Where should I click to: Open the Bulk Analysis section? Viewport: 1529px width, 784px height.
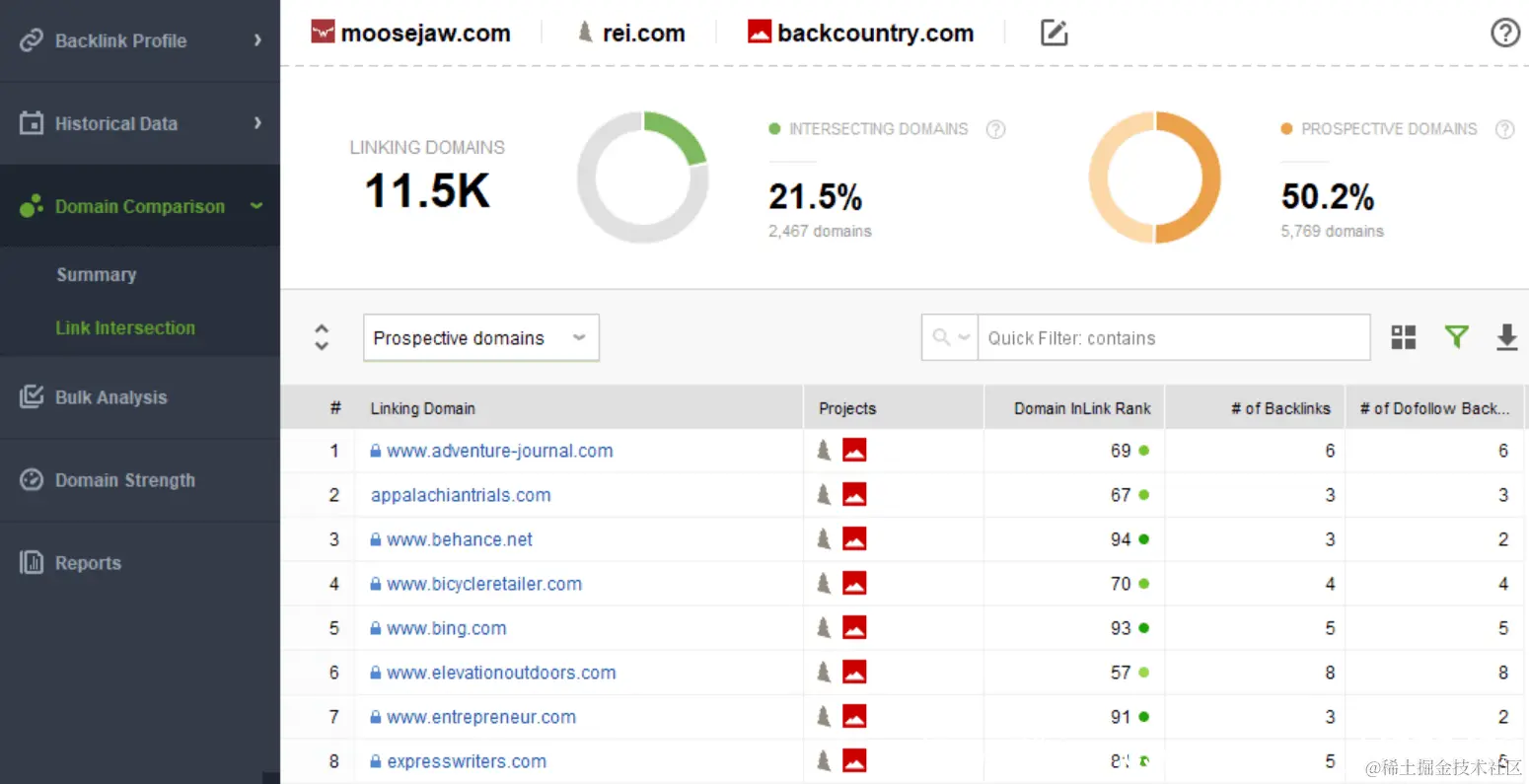pos(140,396)
